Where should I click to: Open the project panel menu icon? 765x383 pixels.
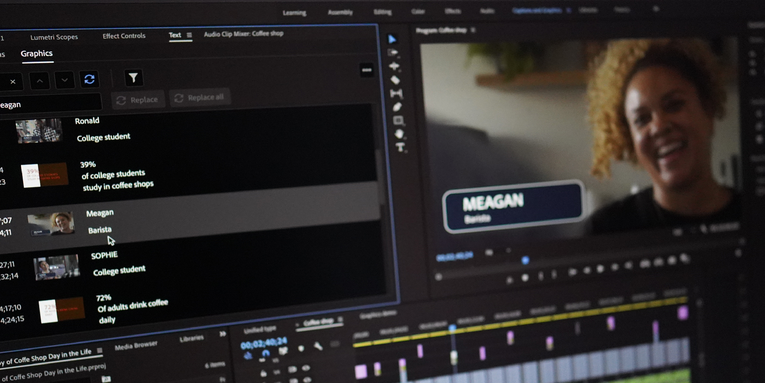point(100,350)
